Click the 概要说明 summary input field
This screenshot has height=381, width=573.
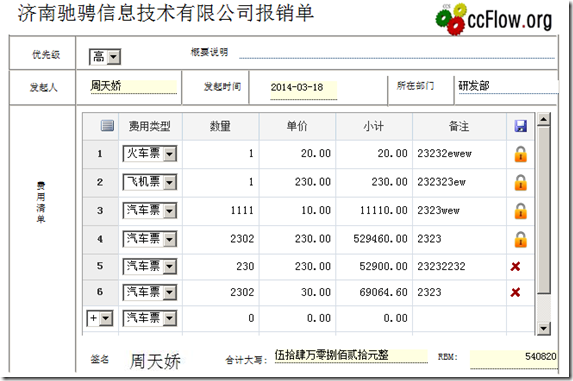(397, 53)
